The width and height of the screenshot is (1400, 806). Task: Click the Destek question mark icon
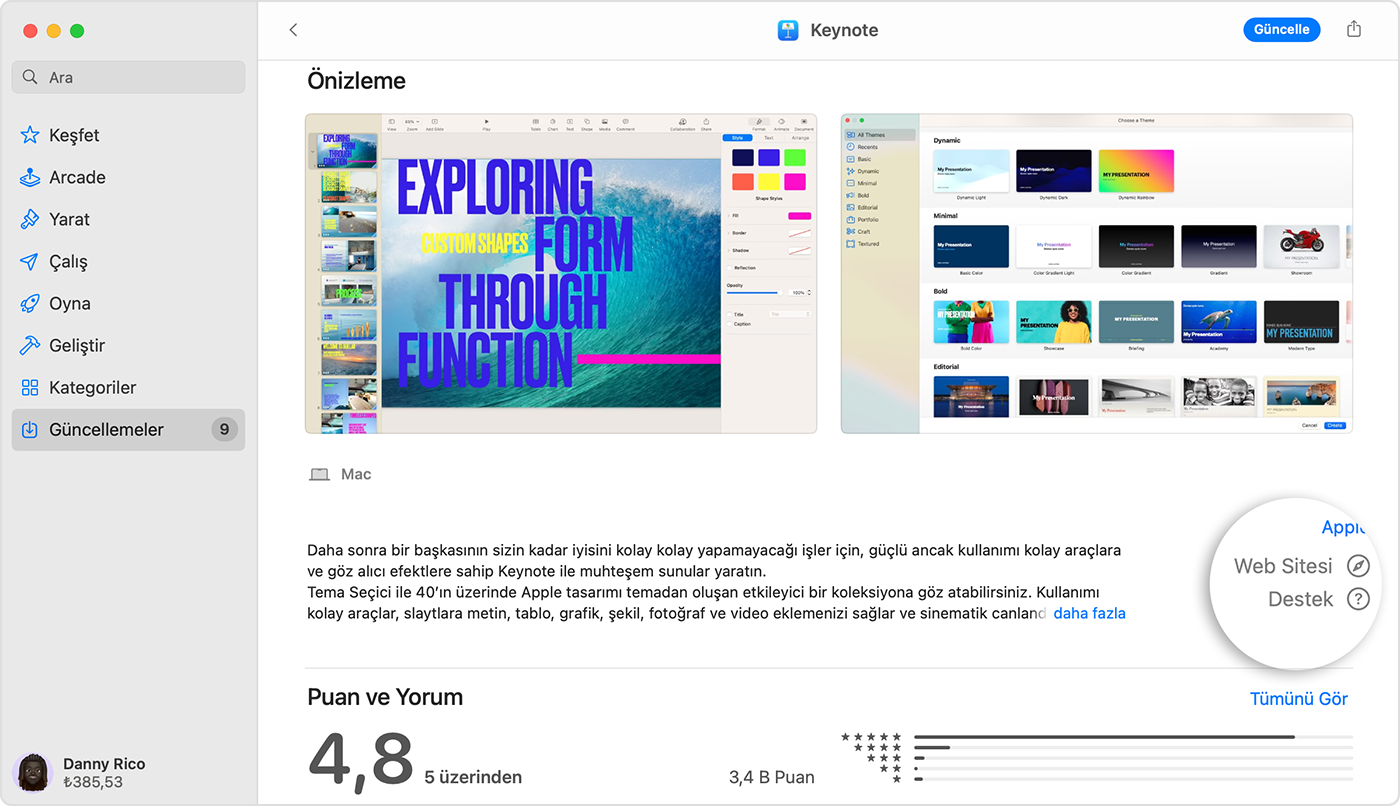[x=1357, y=599]
